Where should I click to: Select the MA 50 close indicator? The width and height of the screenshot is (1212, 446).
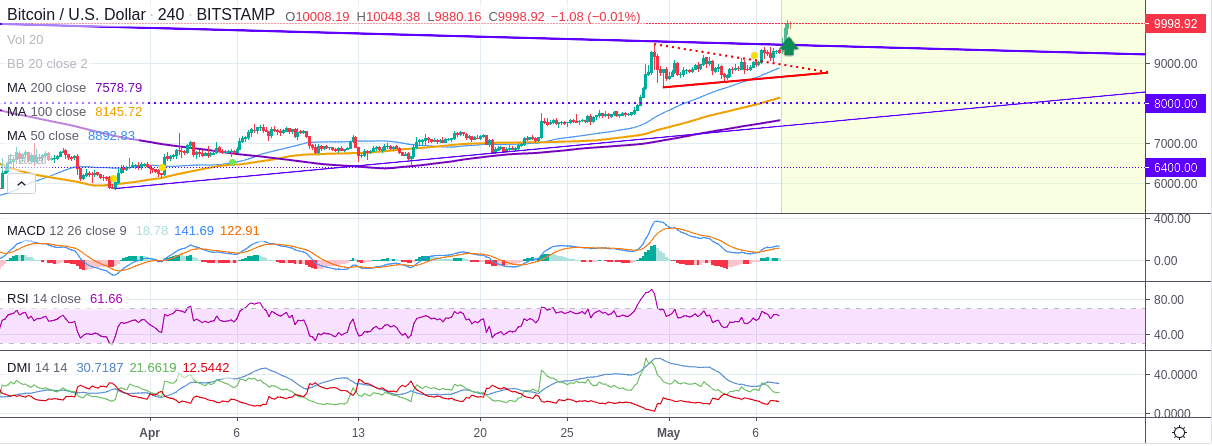point(42,135)
